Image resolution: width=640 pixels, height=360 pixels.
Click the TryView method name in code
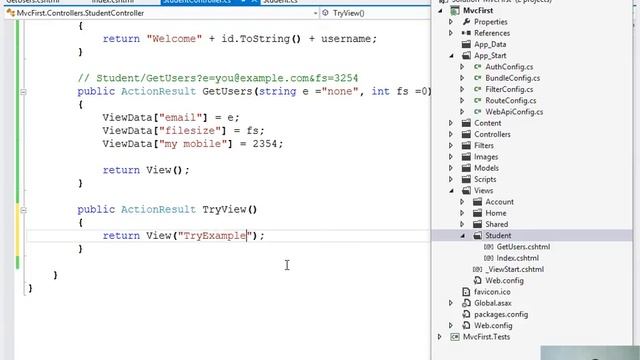[x=224, y=209]
